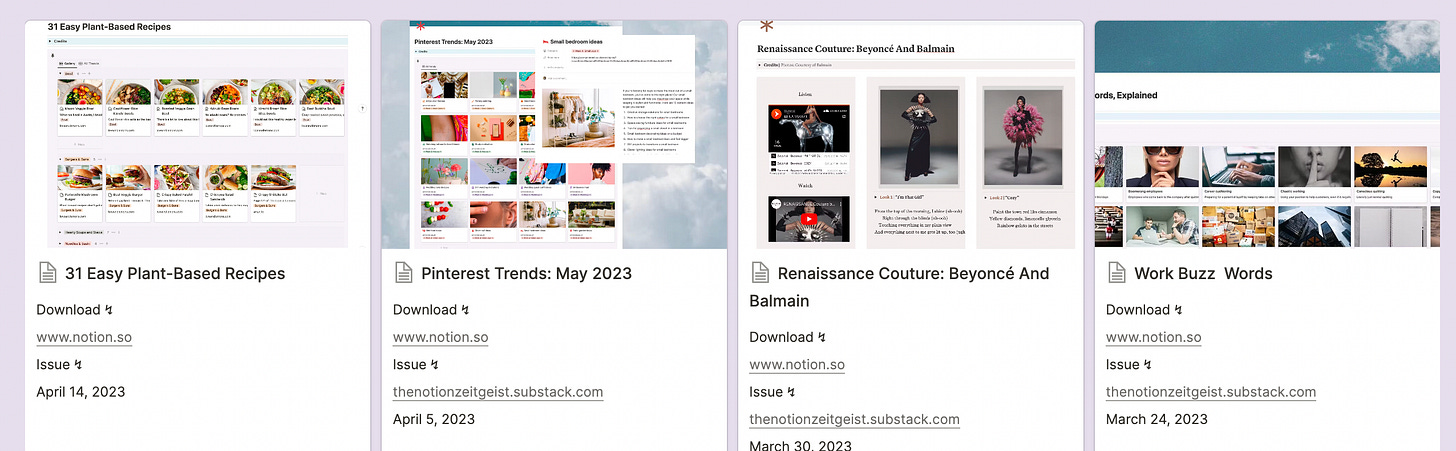
Task: Click page icon beside 31 Easy Plant-Based Recipes
Action: point(46,273)
